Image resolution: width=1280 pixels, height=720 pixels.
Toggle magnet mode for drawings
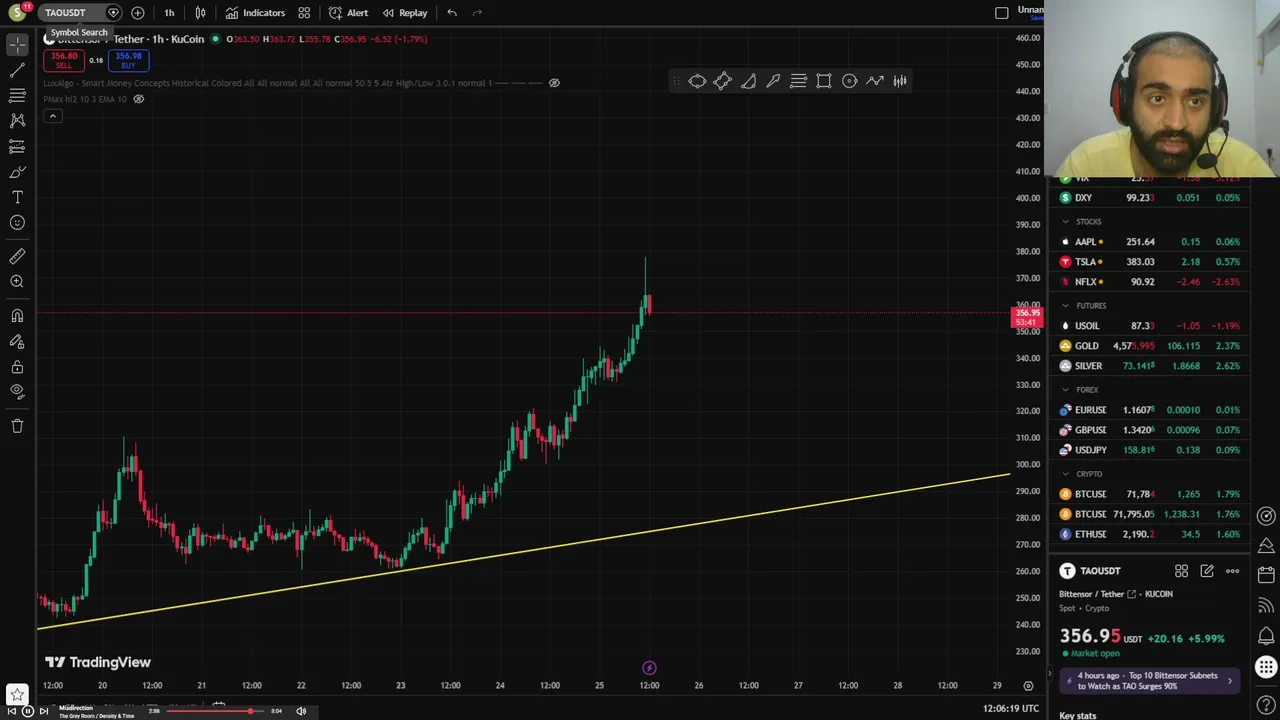pyautogui.click(x=17, y=316)
